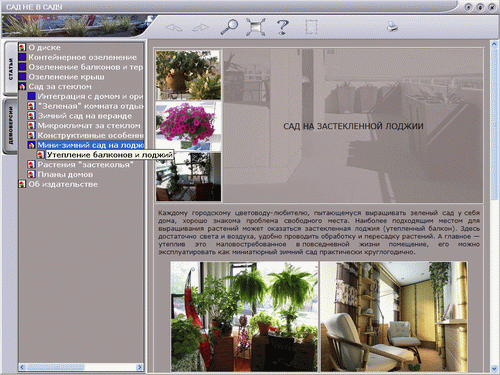This screenshot has width=500, height=375.
Task: Click the open-book icon beside Сад за стеклом
Action: click(x=22, y=87)
